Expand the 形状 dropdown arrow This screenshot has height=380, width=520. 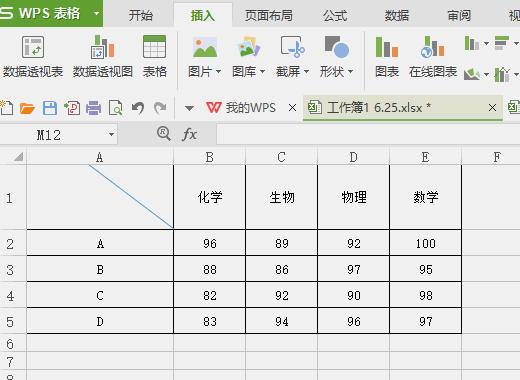click(350, 71)
